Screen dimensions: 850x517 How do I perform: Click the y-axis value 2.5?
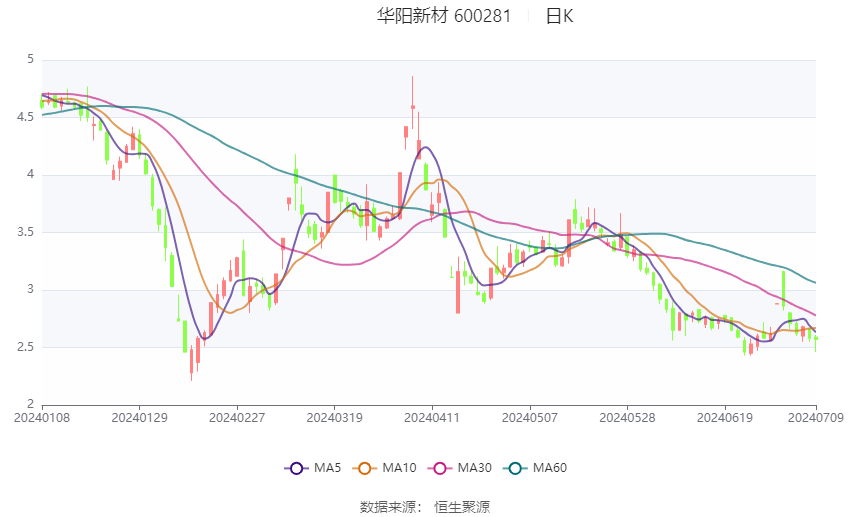pyautogui.click(x=25, y=347)
